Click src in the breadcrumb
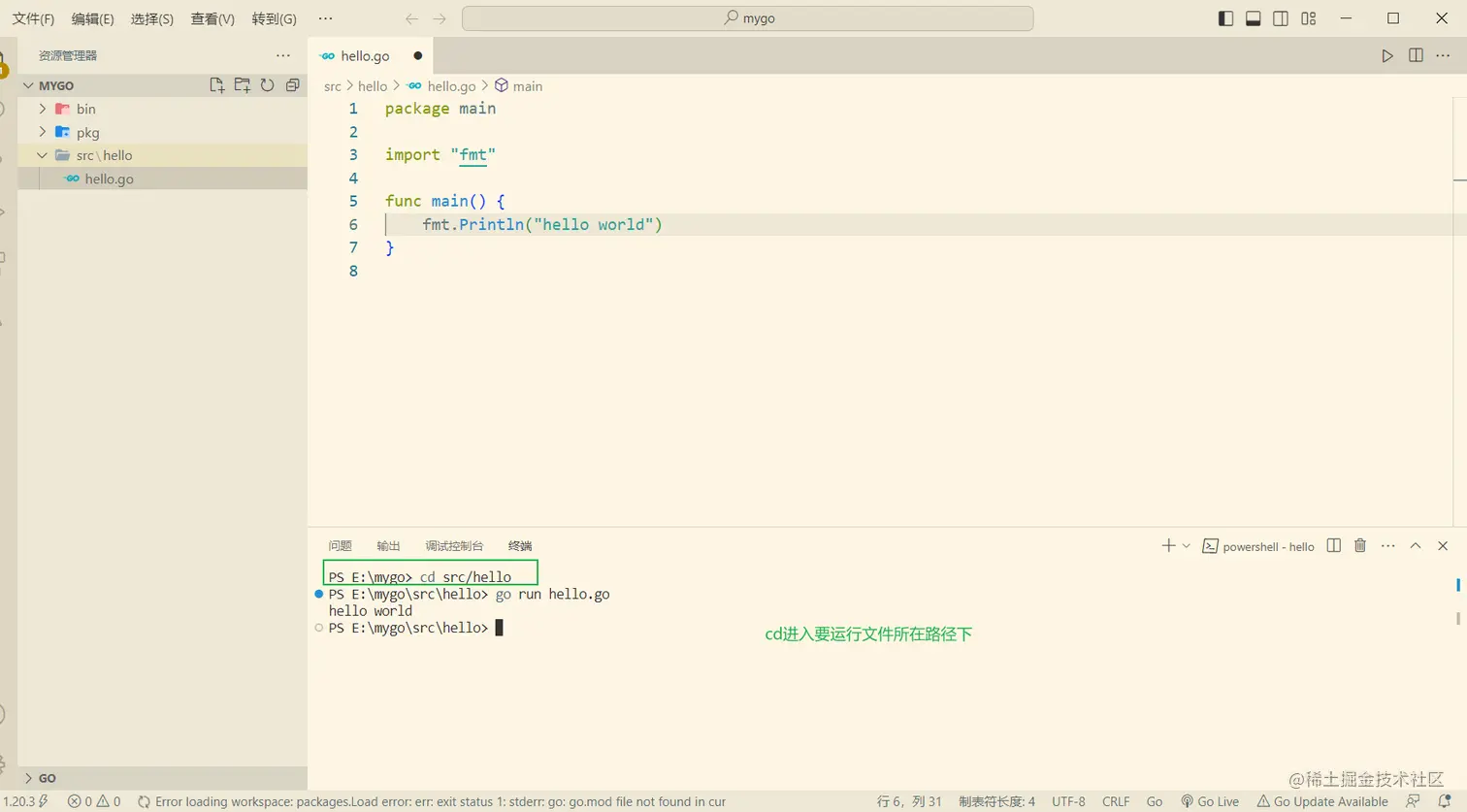The image size is (1467, 812). tap(333, 86)
